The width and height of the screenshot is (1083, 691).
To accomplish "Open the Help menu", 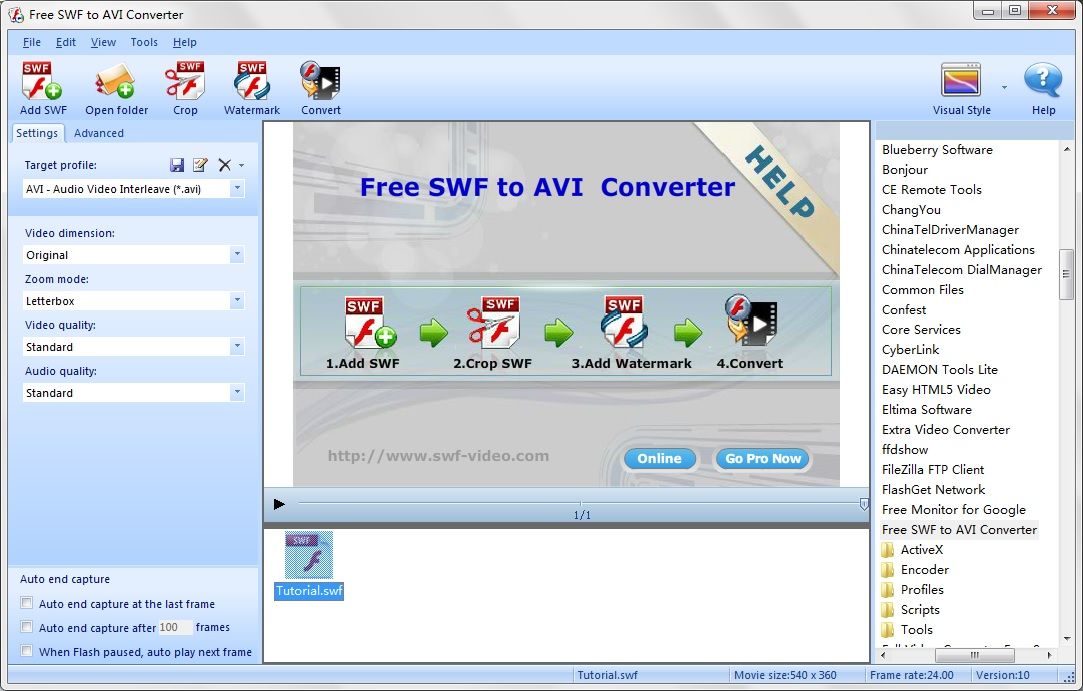I will [184, 42].
